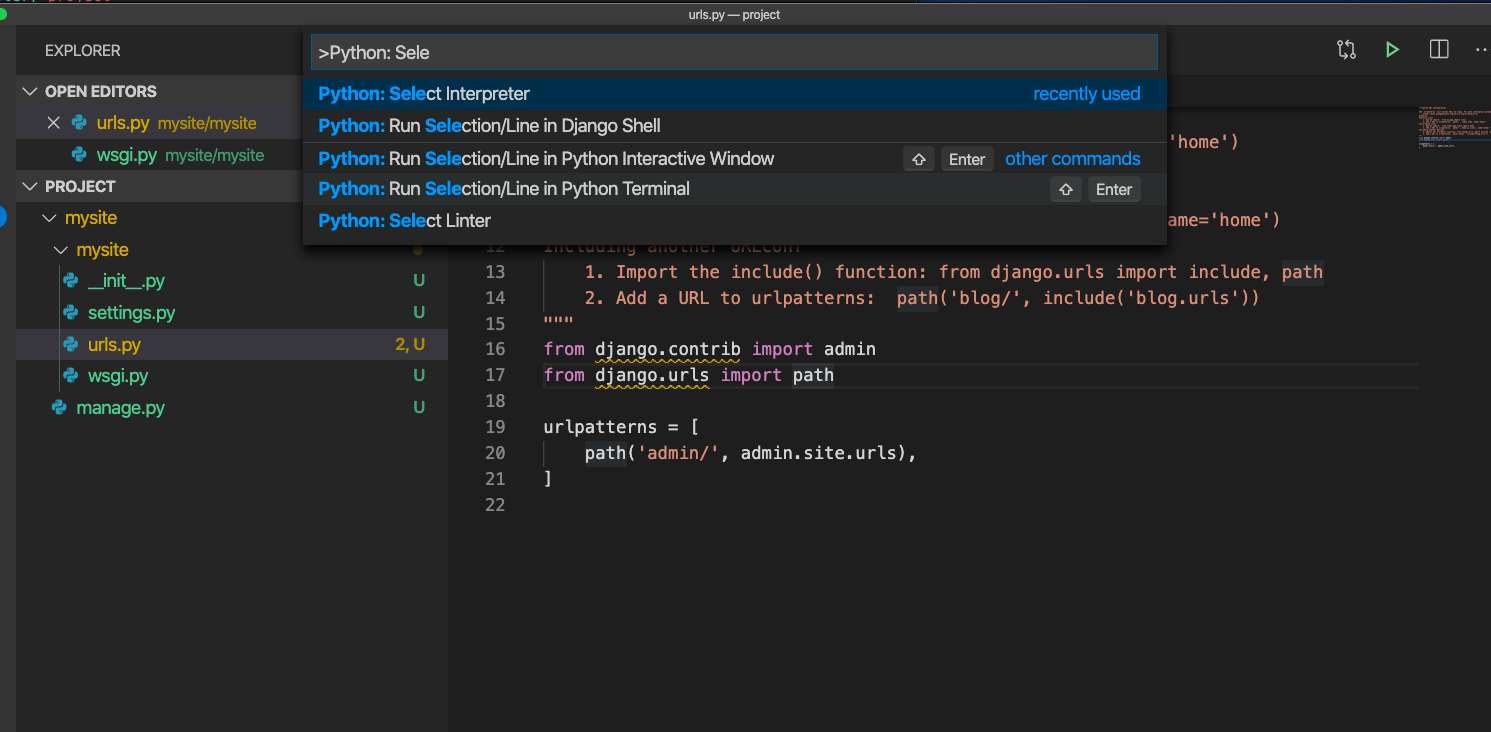1491x732 pixels.
Task: Click the editor minimap preview
Action: click(1454, 128)
